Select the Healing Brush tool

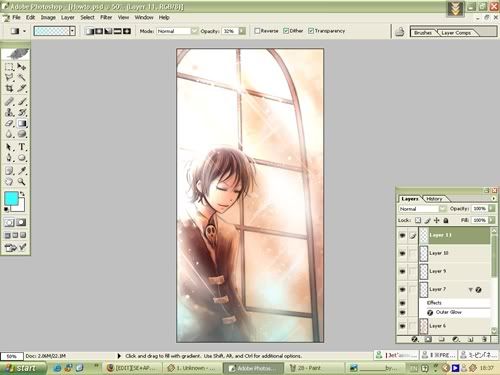tap(9, 101)
